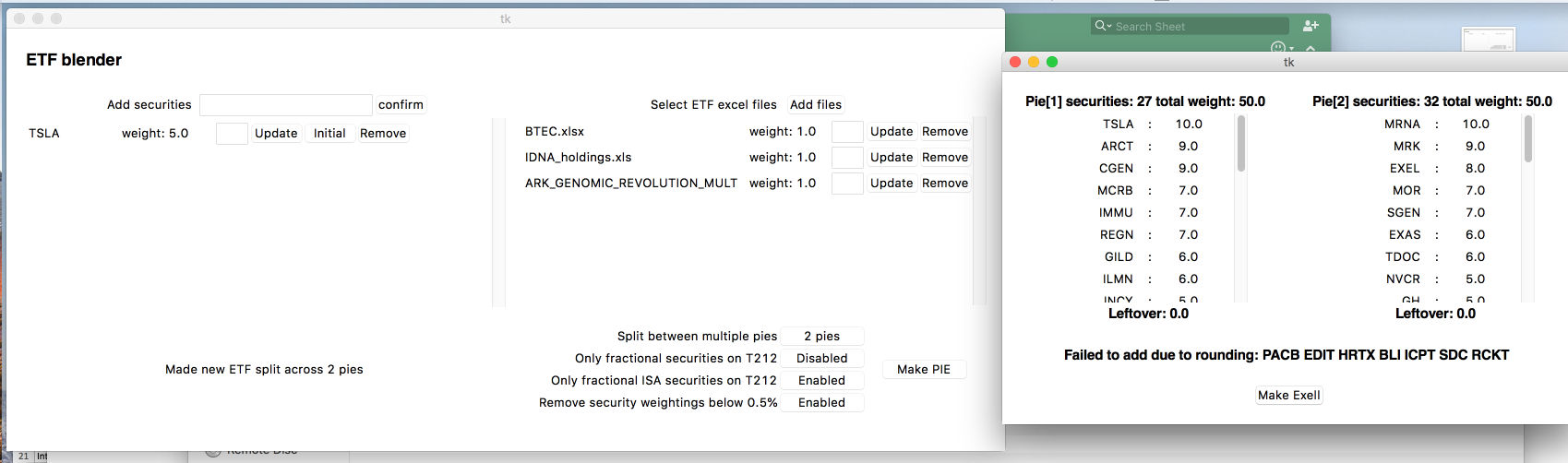Image resolution: width=1568 pixels, height=463 pixels.
Task: Click the ILMN row in Pie[1] list
Action: 1152,279
